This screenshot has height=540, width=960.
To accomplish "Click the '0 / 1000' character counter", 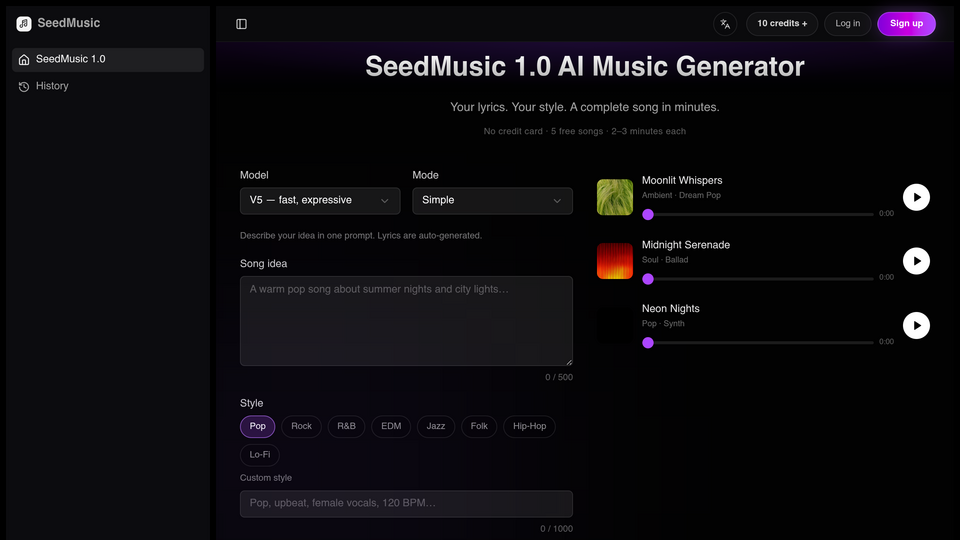I will click(x=557, y=529).
